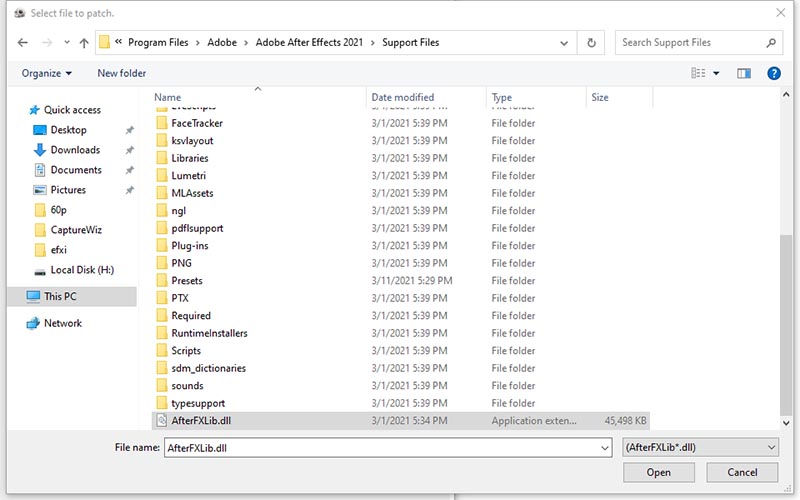The width and height of the screenshot is (800, 500).
Task: Select the PNG folder icon
Action: (161, 263)
